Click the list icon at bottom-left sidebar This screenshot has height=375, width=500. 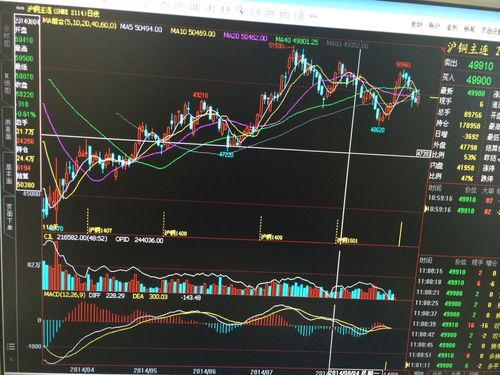coord(11,347)
